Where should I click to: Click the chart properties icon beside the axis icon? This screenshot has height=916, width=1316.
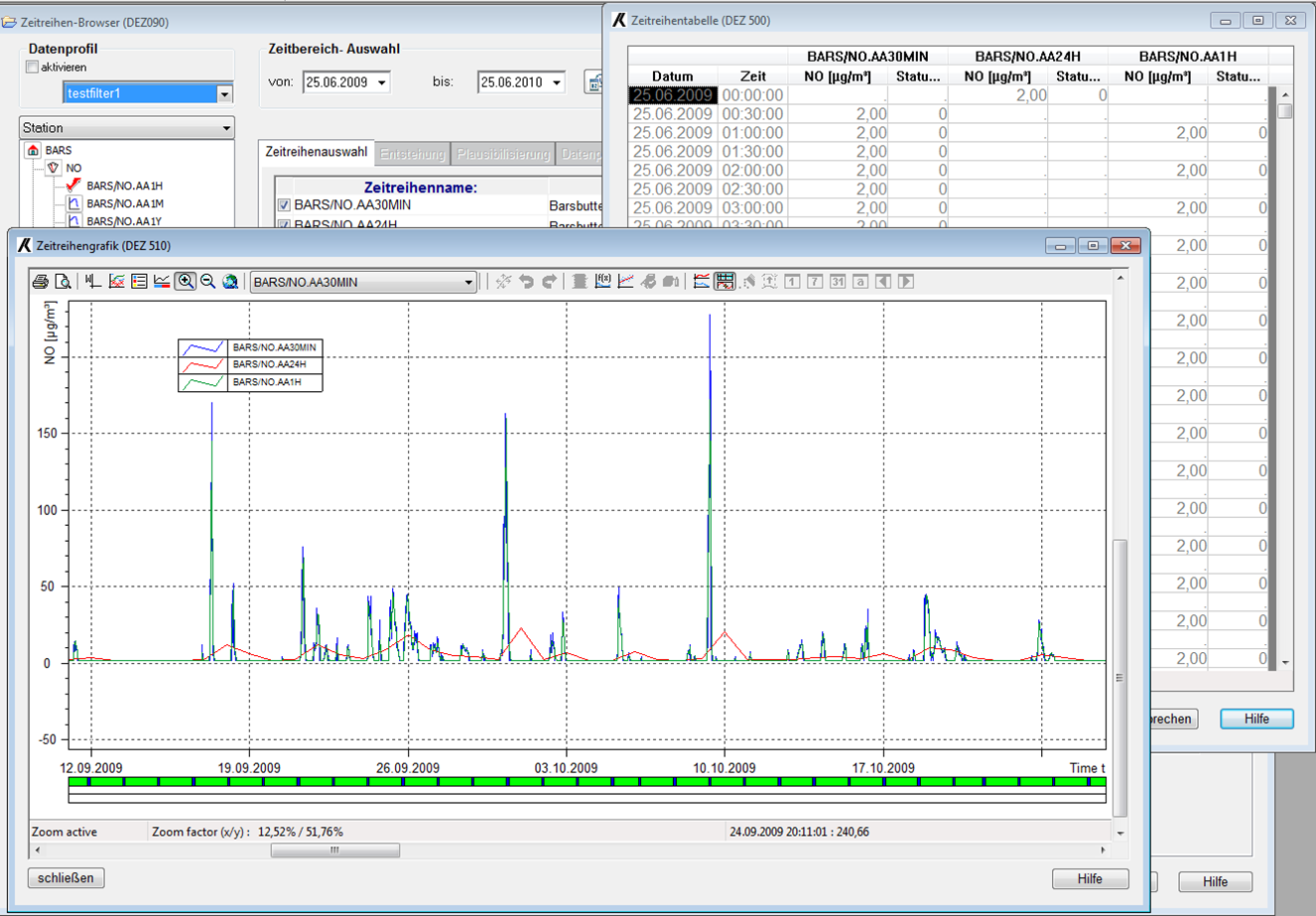tap(116, 282)
